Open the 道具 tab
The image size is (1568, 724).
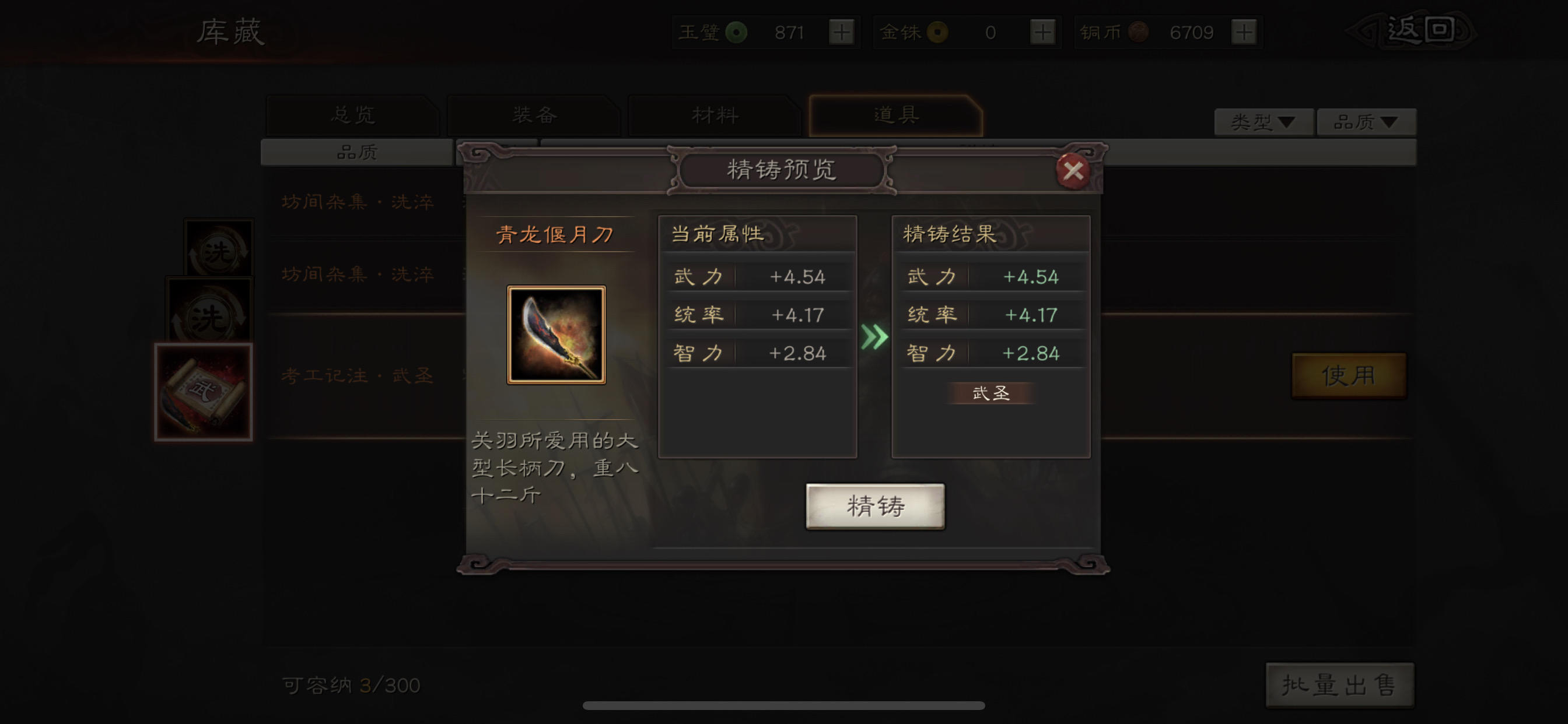click(x=895, y=115)
